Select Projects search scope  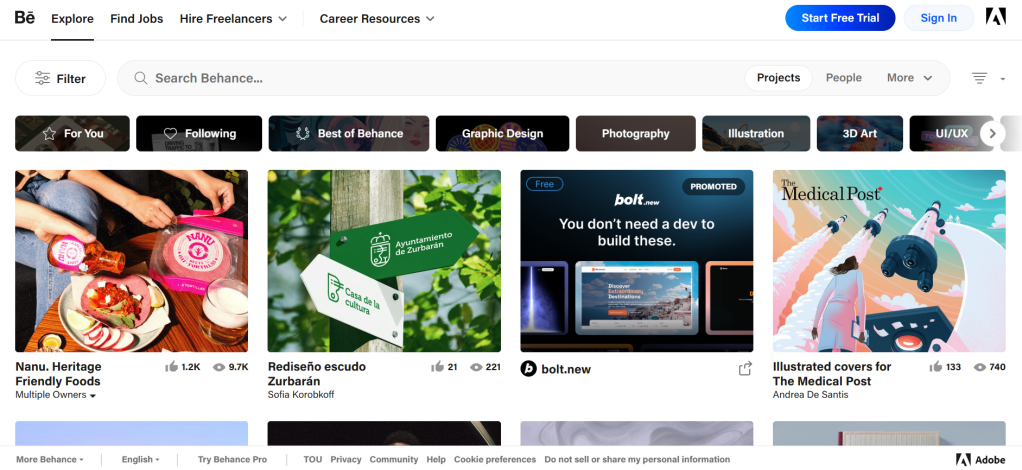coord(778,78)
